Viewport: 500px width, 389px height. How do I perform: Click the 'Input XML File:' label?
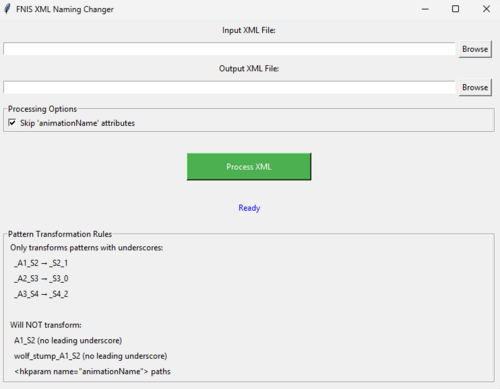pyautogui.click(x=249, y=30)
